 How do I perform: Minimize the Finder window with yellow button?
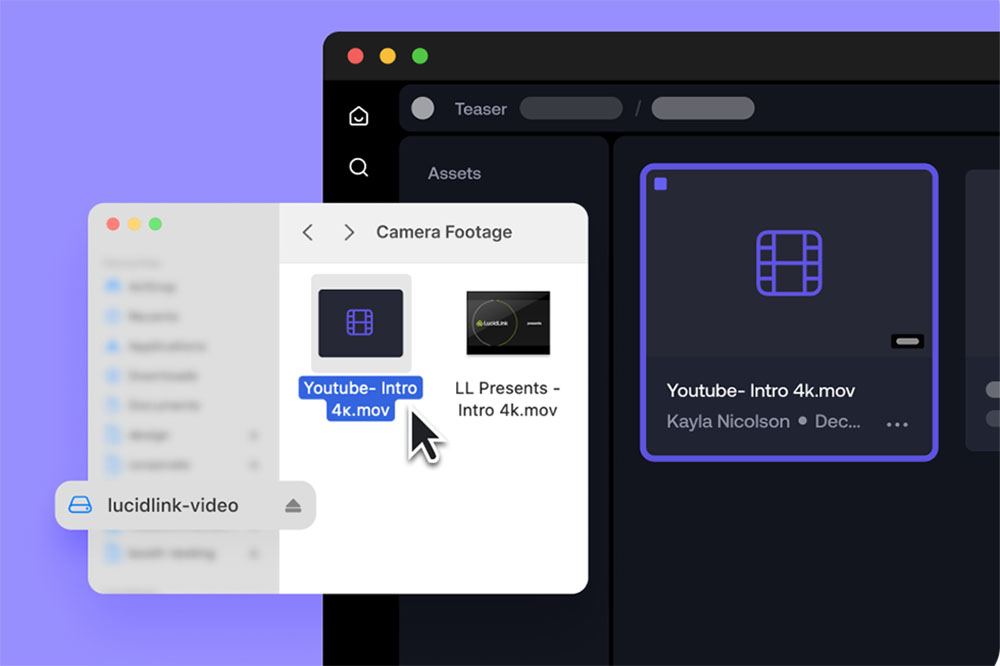click(x=134, y=224)
